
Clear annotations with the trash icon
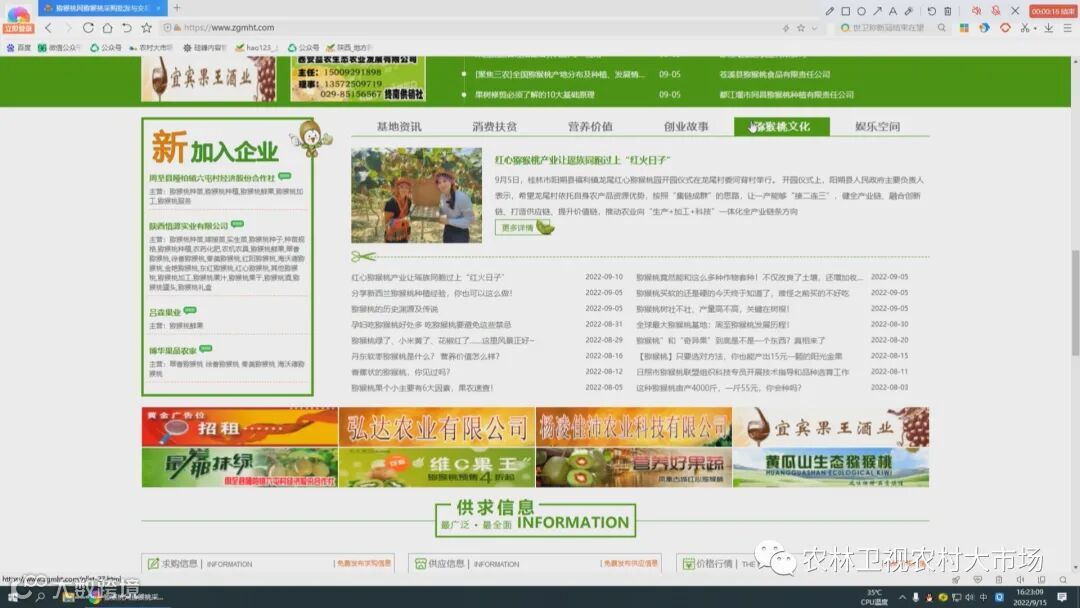(948, 11)
